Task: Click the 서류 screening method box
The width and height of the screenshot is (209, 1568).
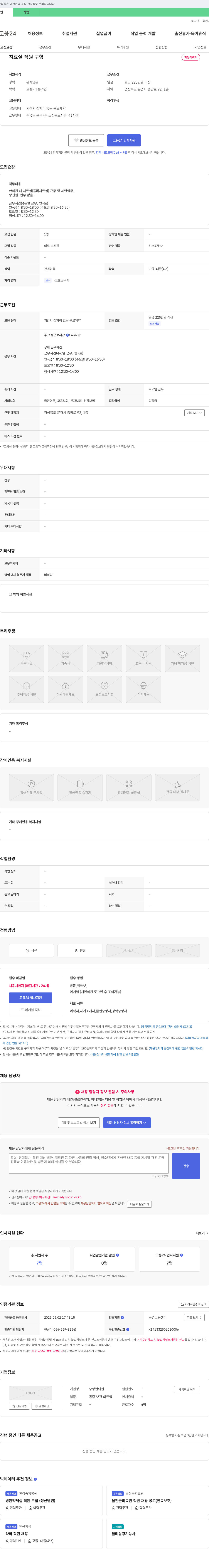Action: coord(31,950)
